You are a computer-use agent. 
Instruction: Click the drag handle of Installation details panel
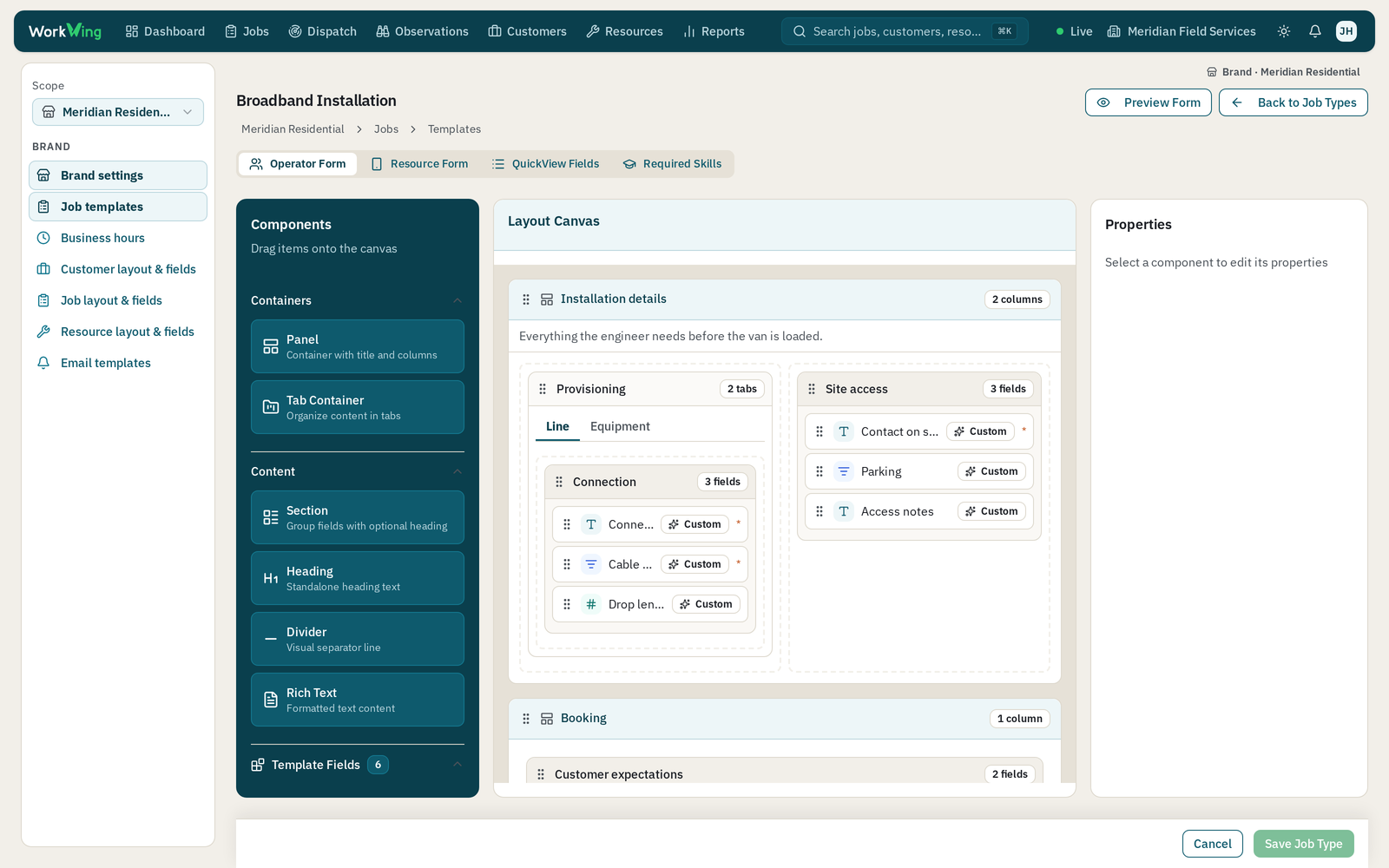click(x=526, y=299)
